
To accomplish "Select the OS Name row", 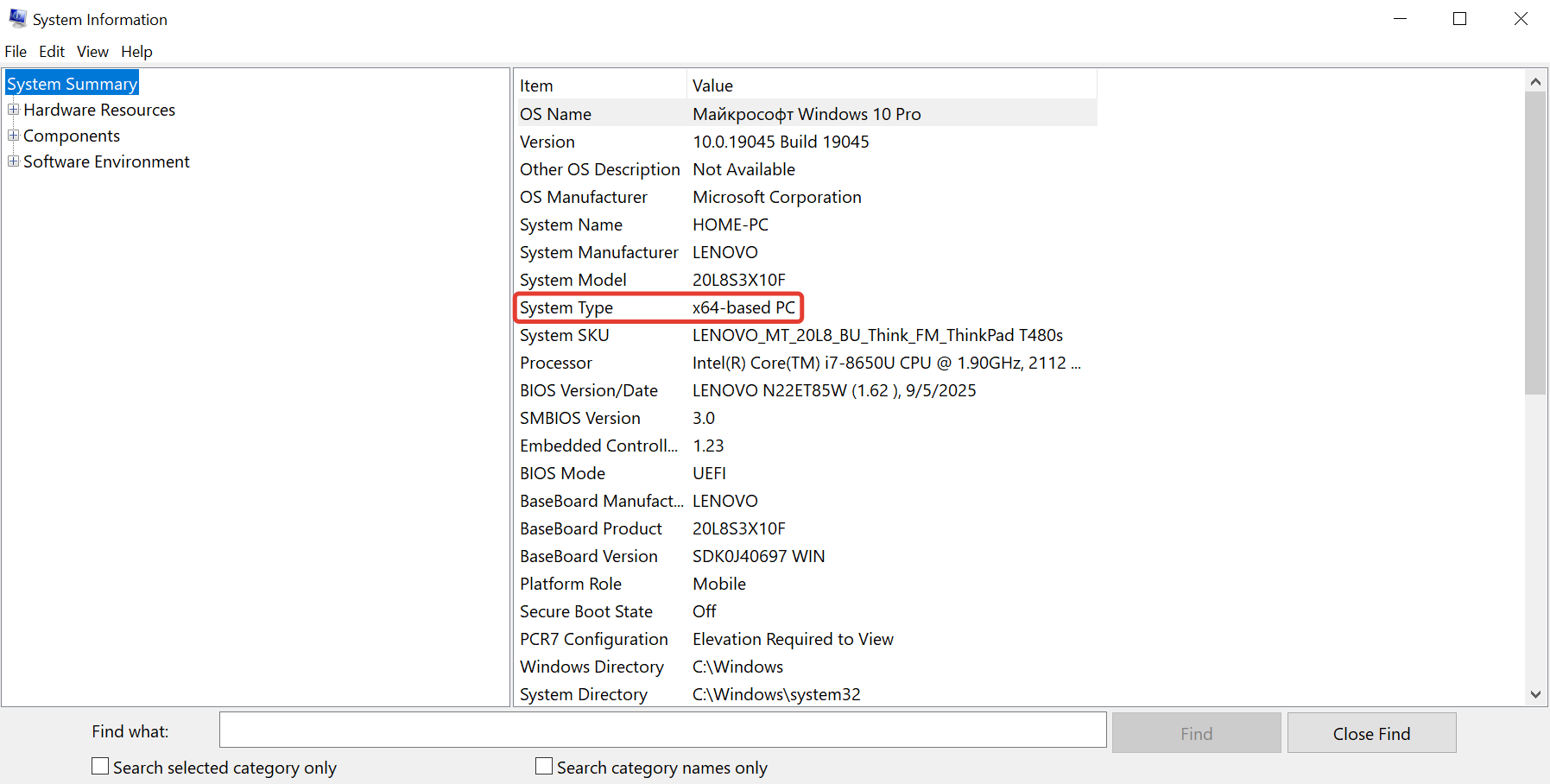I will pyautogui.click(x=807, y=114).
